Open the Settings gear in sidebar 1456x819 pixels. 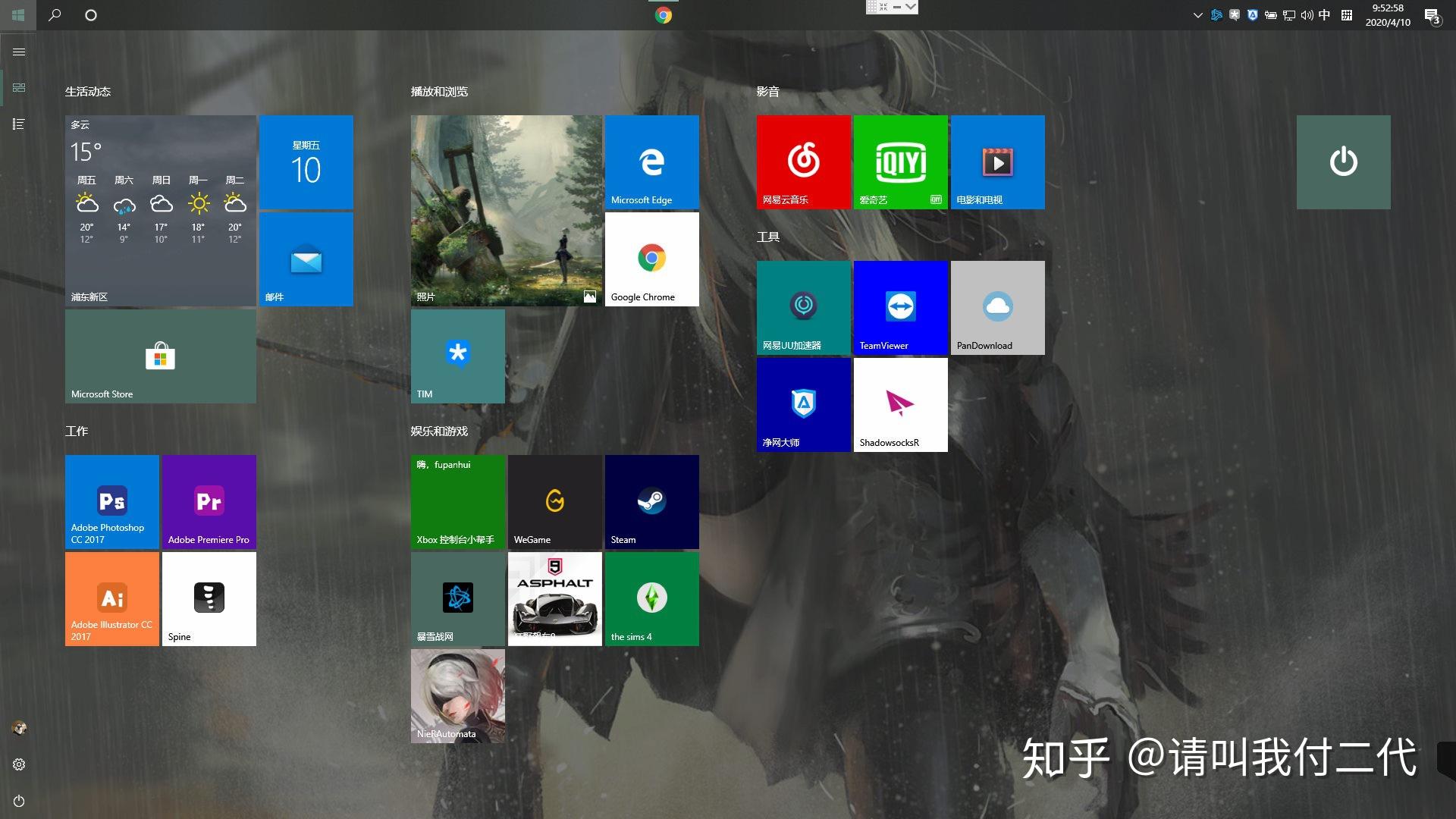pos(17,764)
